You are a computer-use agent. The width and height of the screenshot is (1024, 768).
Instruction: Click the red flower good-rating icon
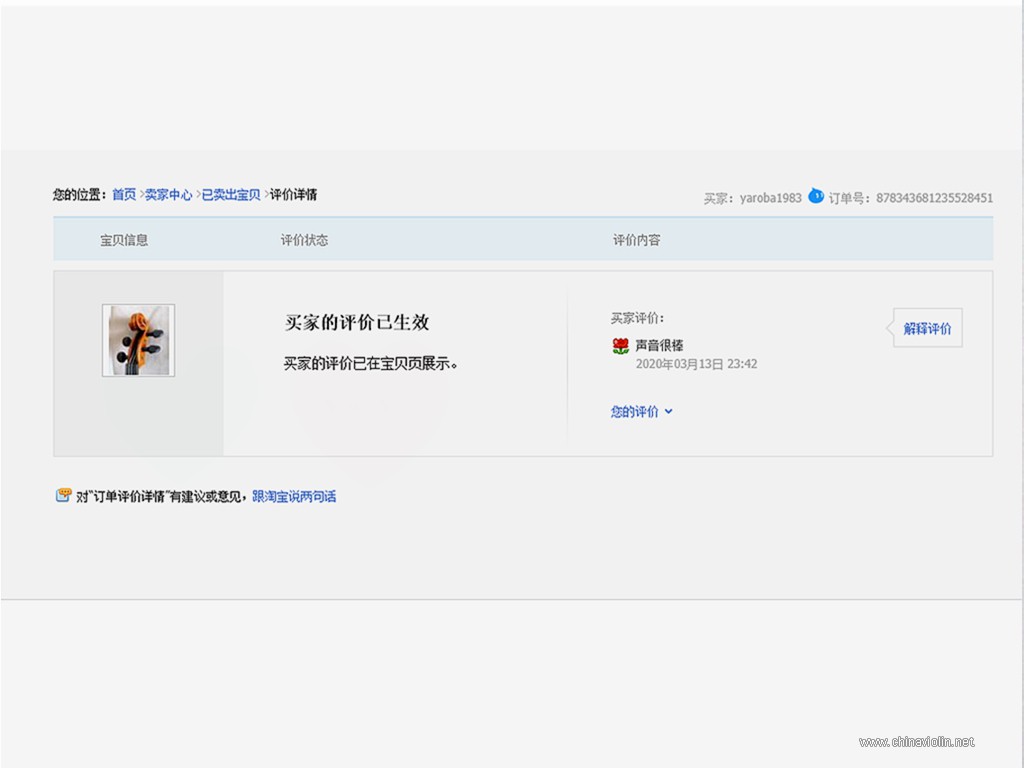[x=620, y=346]
